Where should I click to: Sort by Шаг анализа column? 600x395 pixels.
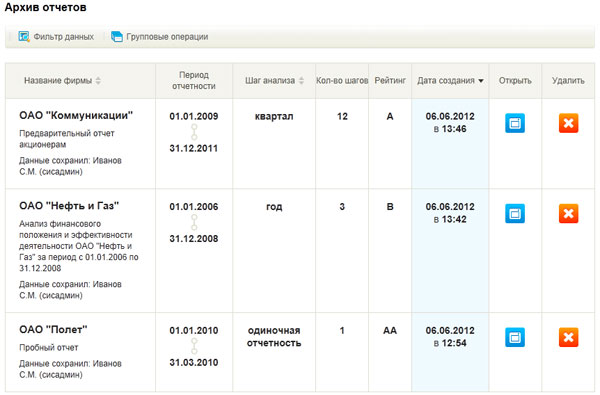coord(274,81)
